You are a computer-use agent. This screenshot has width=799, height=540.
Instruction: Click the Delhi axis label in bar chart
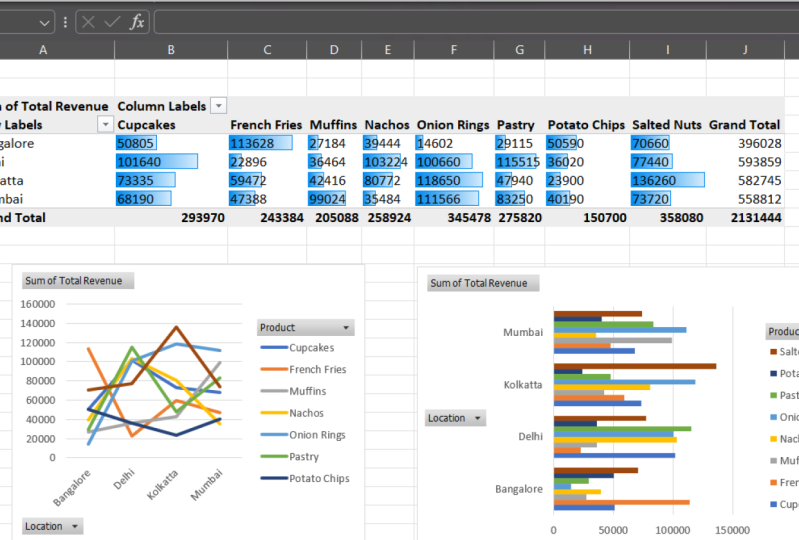(x=530, y=437)
